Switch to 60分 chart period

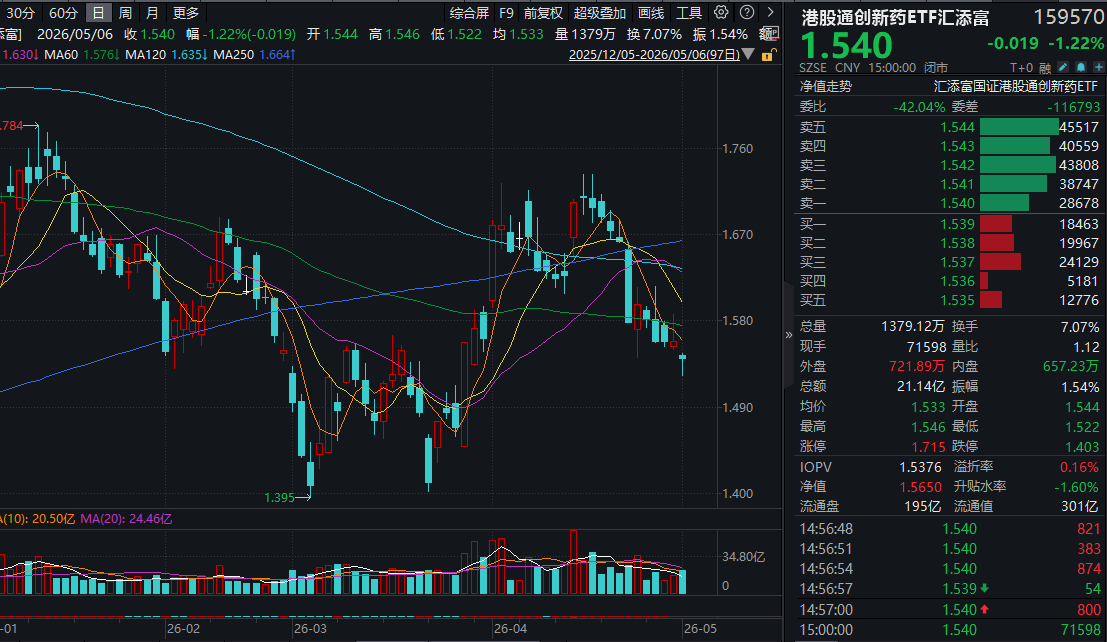point(64,13)
